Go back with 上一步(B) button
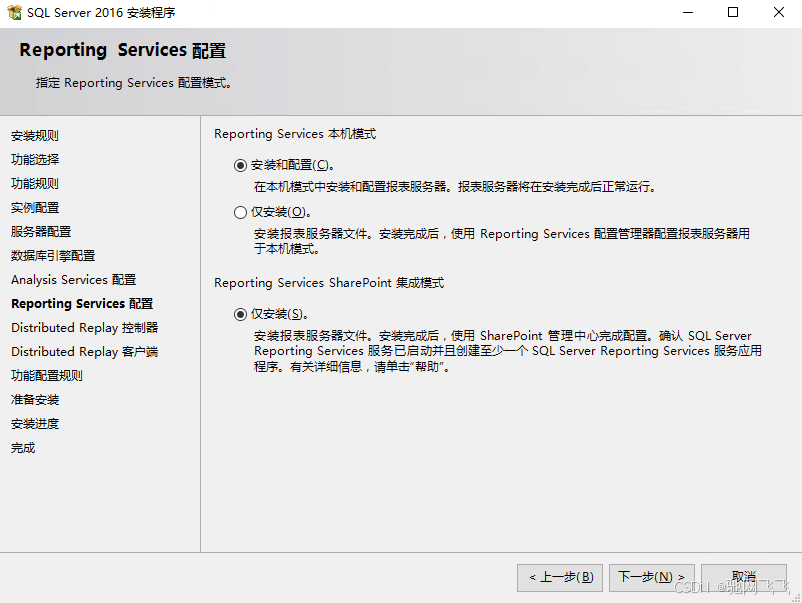Viewport: 802px width, 603px height. pos(560,577)
